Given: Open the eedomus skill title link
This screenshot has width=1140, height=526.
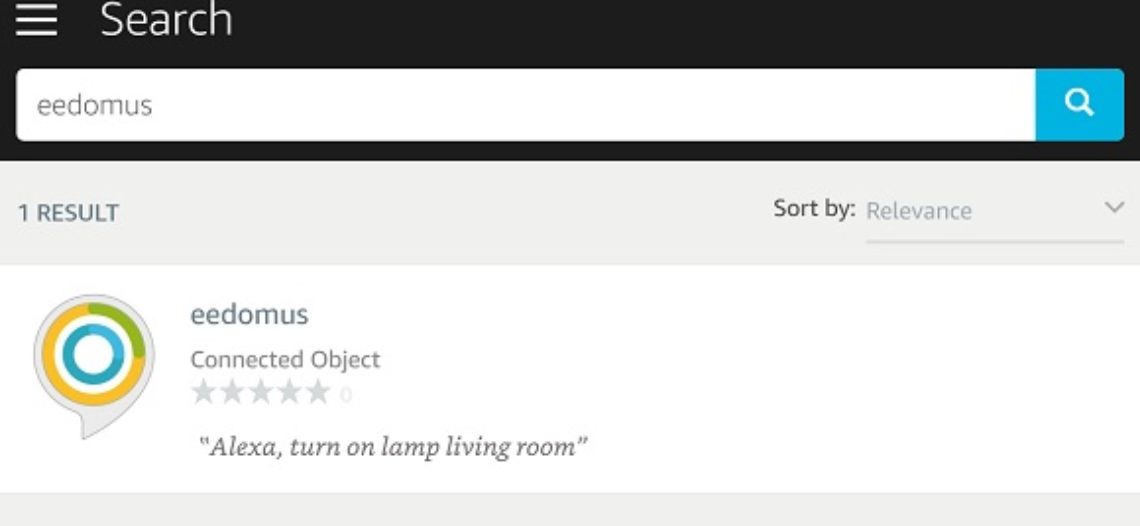Looking at the screenshot, I should click(x=249, y=314).
